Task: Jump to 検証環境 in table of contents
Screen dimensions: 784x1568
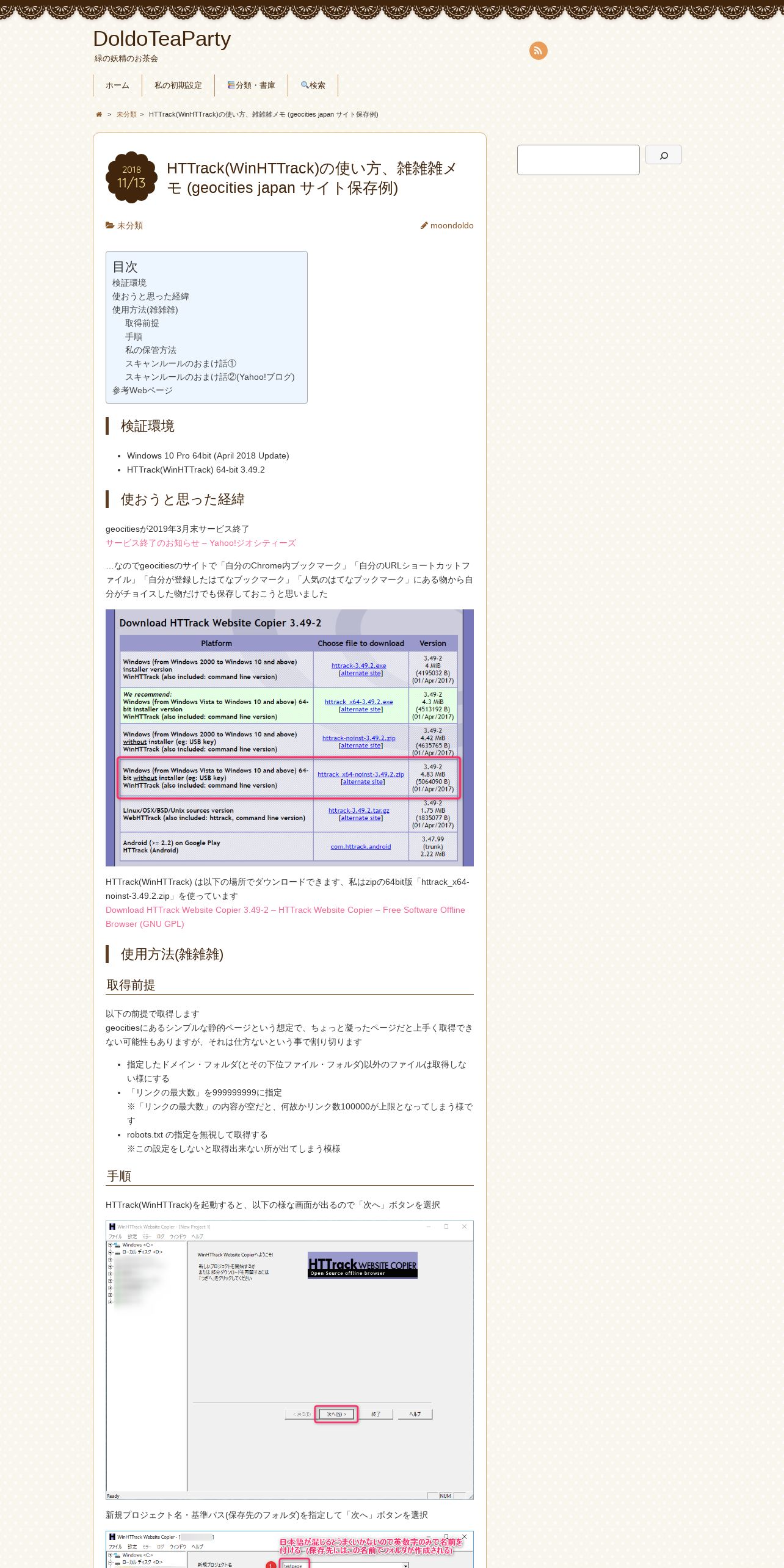Action: click(129, 283)
